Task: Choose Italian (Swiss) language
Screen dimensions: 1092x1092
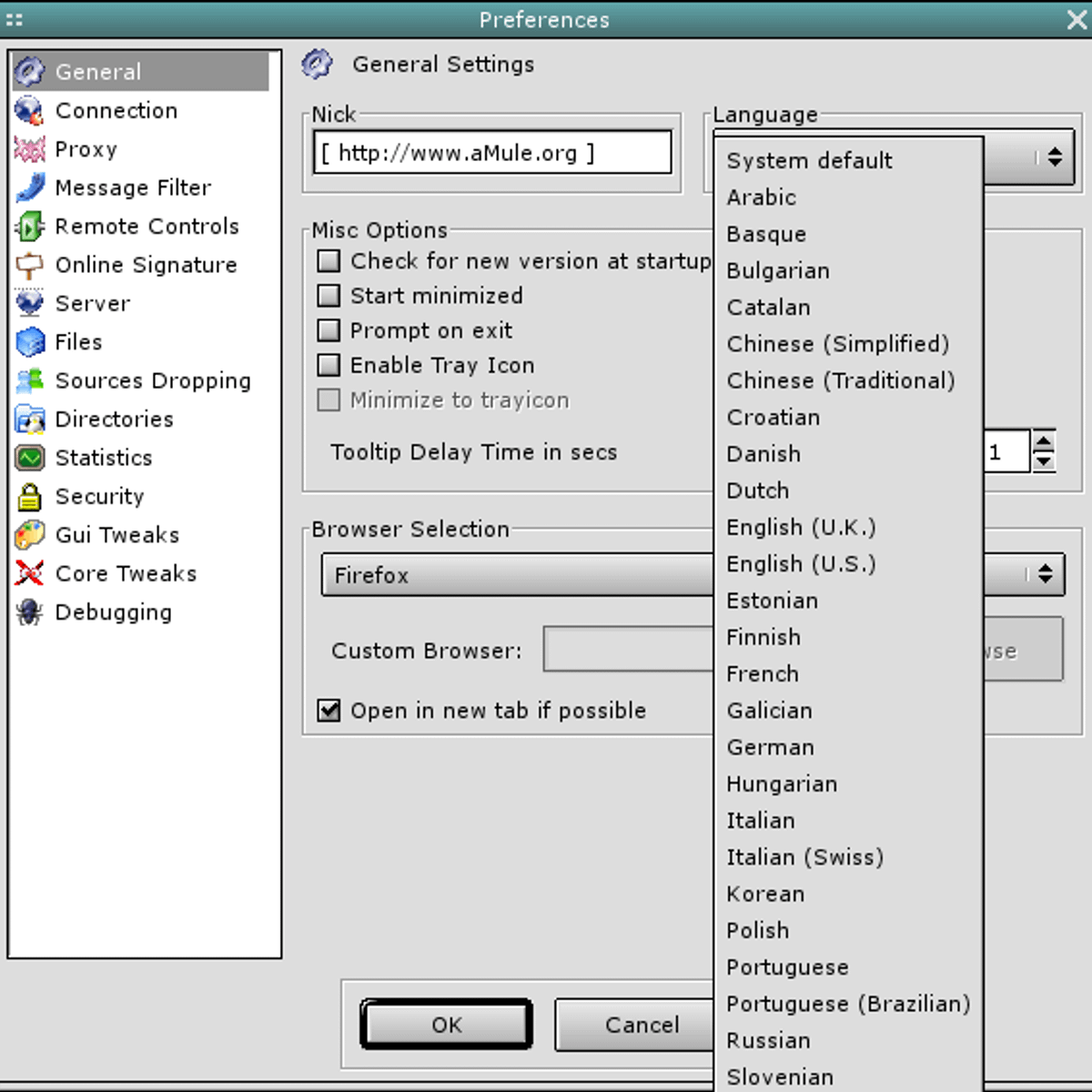Action: tap(848, 857)
